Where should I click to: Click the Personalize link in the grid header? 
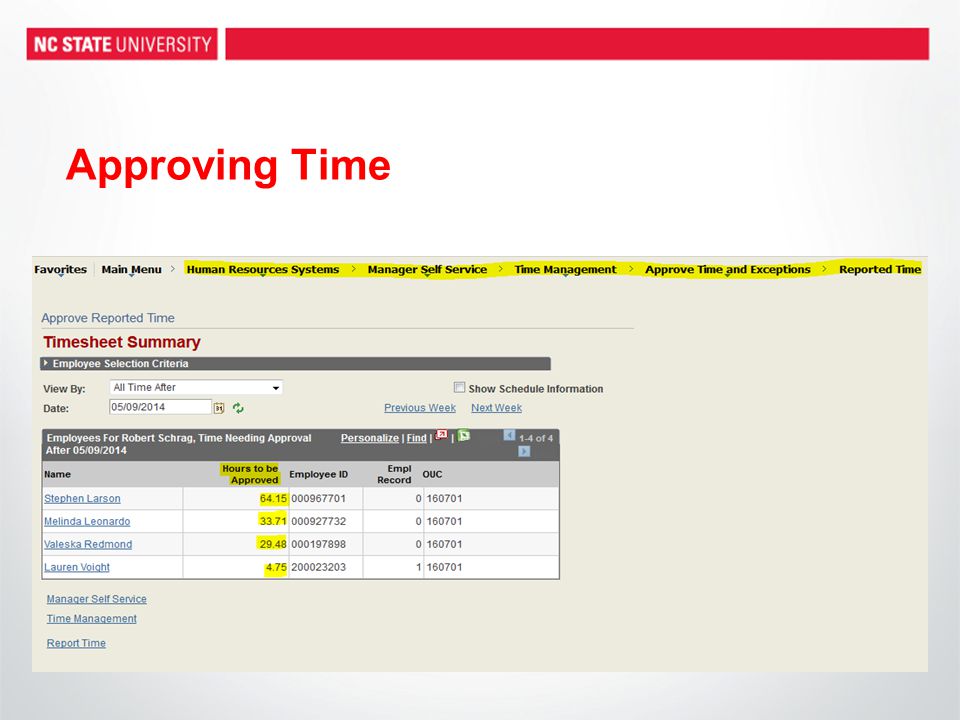370,438
